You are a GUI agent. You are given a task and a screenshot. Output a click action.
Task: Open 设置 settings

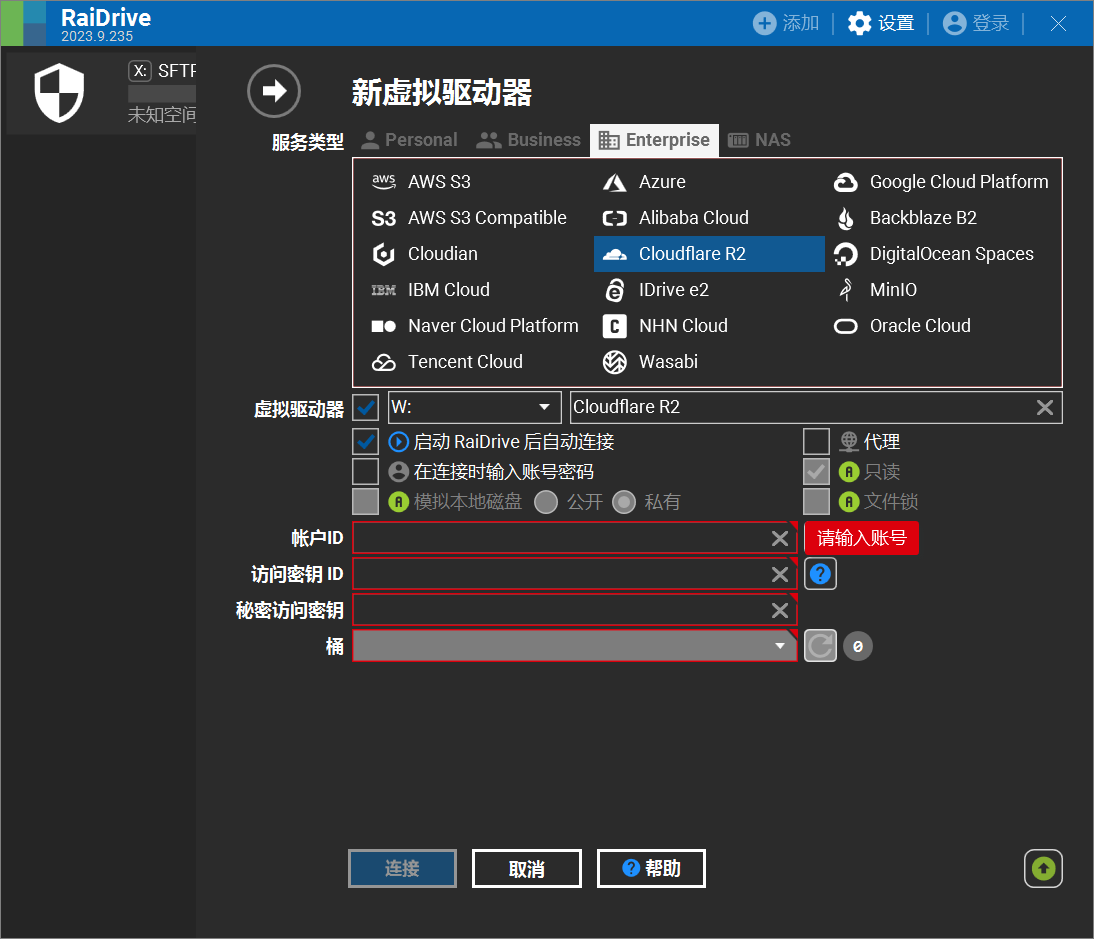(881, 23)
